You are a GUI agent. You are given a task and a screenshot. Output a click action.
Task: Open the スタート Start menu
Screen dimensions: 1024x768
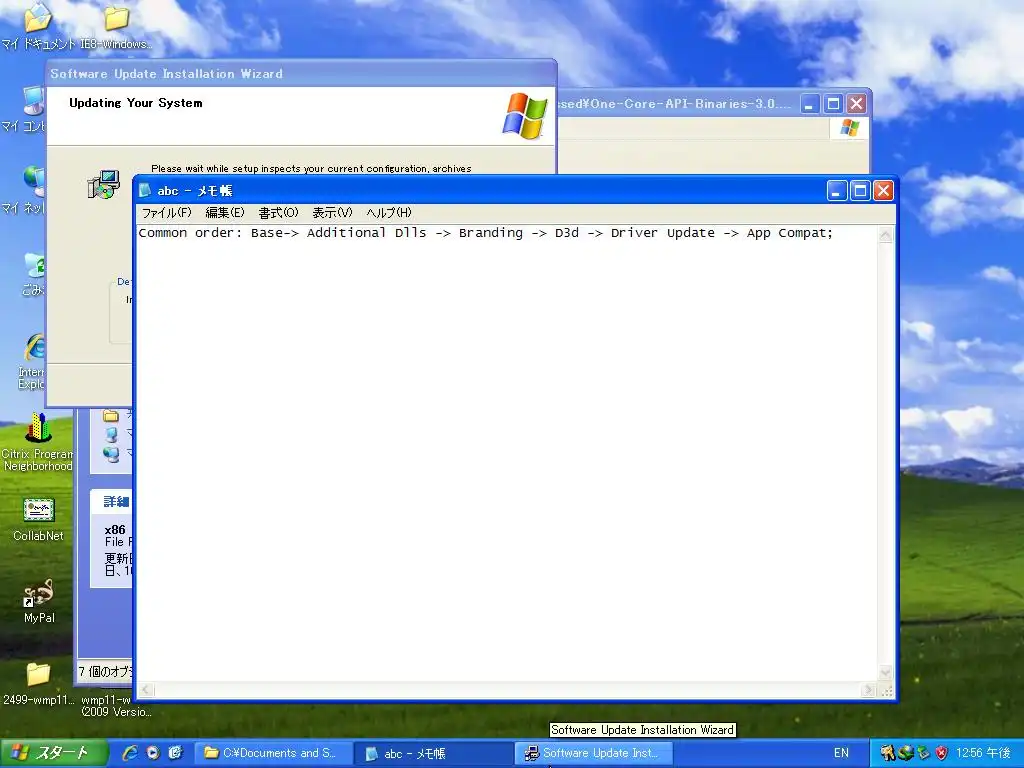tap(54, 753)
